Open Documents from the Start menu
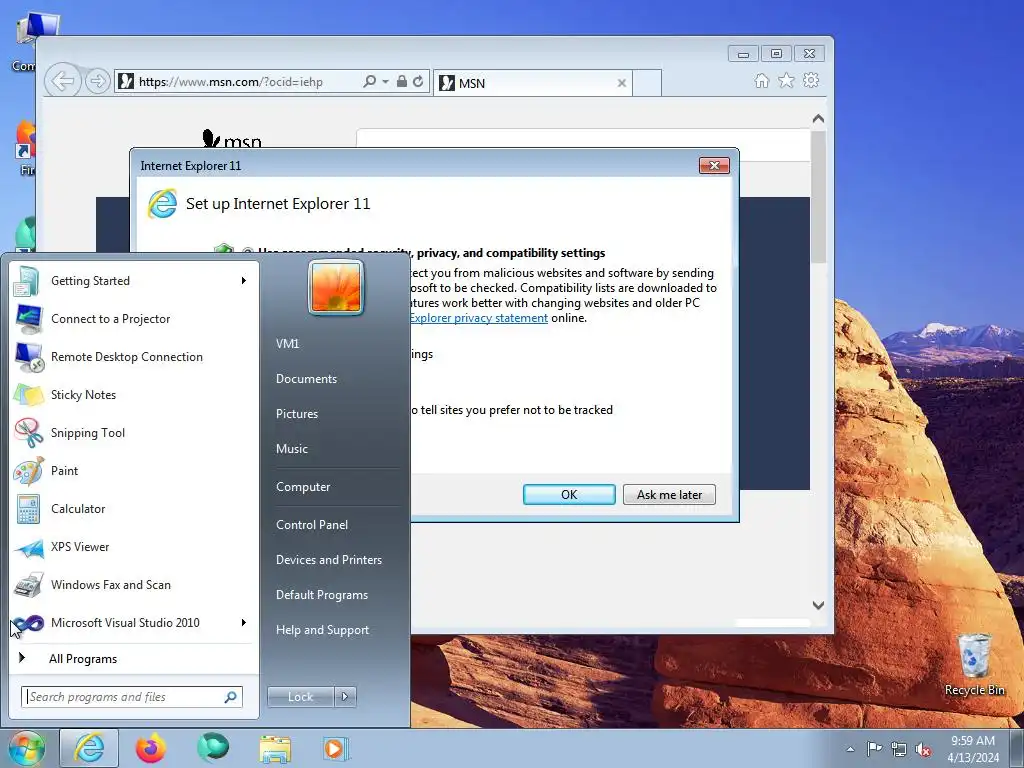This screenshot has width=1024, height=768. (x=306, y=379)
